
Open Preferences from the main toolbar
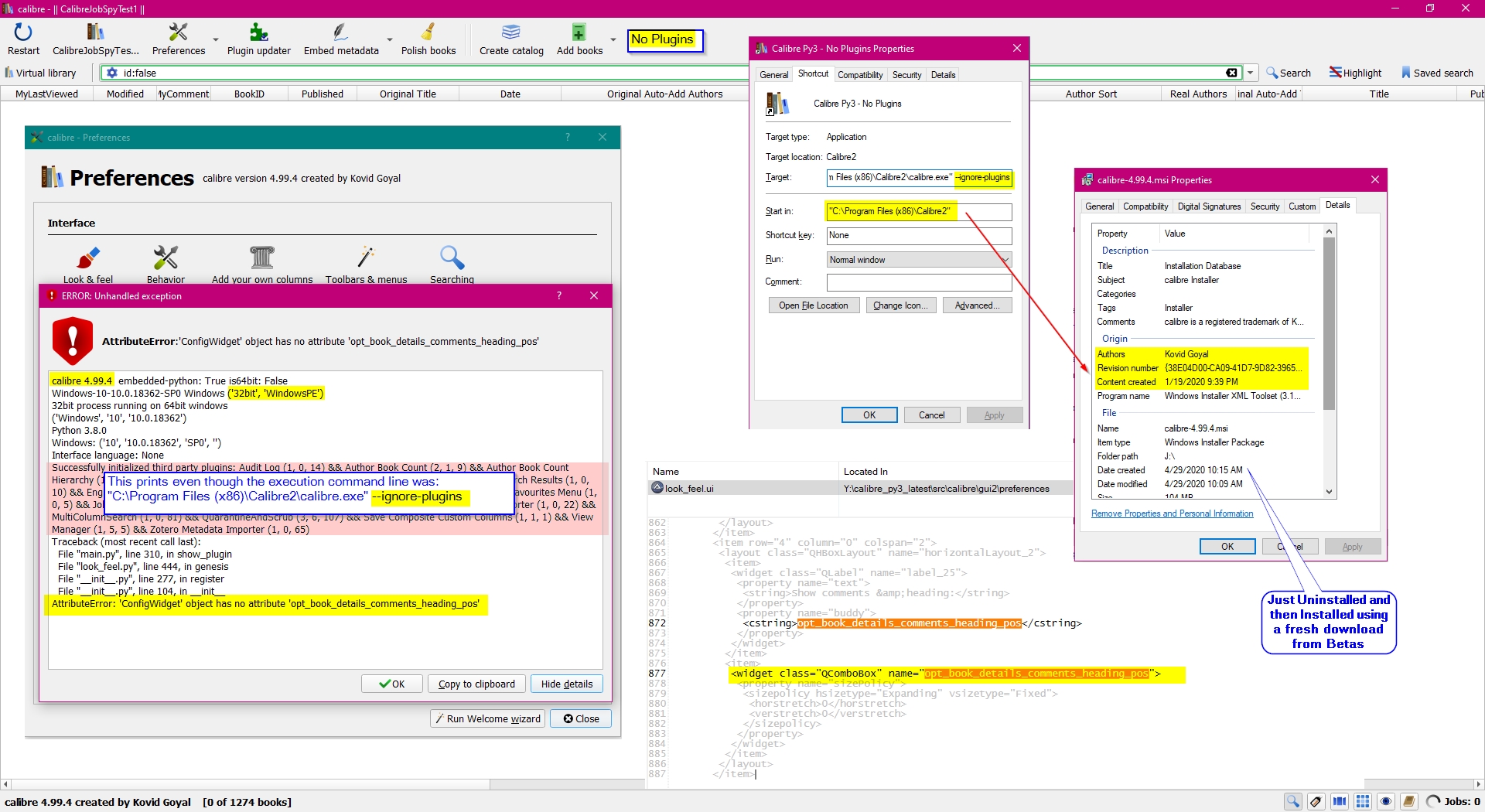[179, 39]
